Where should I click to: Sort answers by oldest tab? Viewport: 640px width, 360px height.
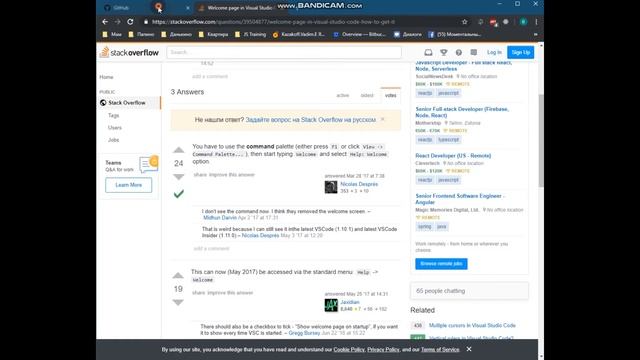point(367,95)
